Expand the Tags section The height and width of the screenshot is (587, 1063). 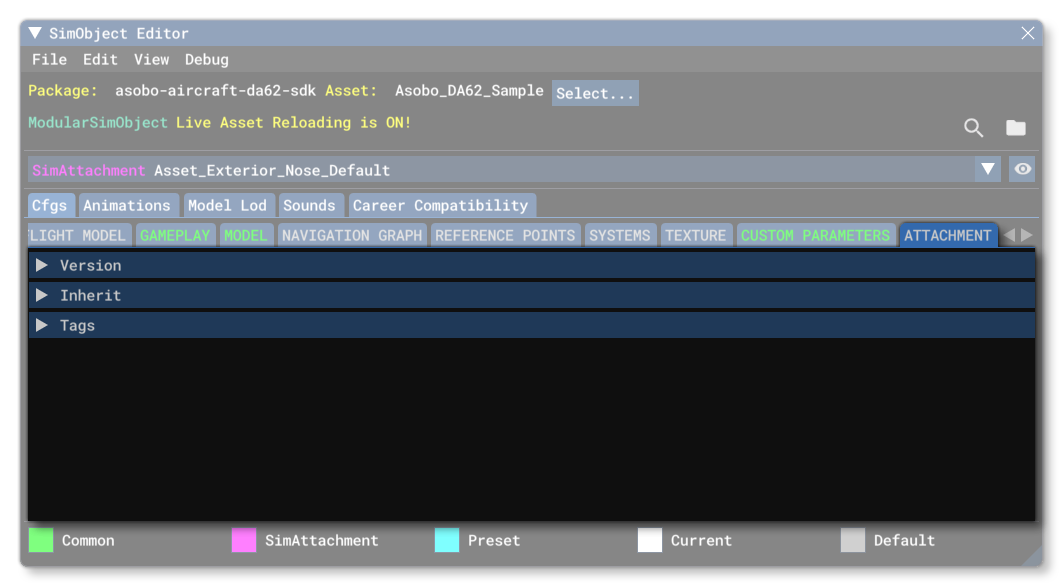pyautogui.click(x=44, y=325)
